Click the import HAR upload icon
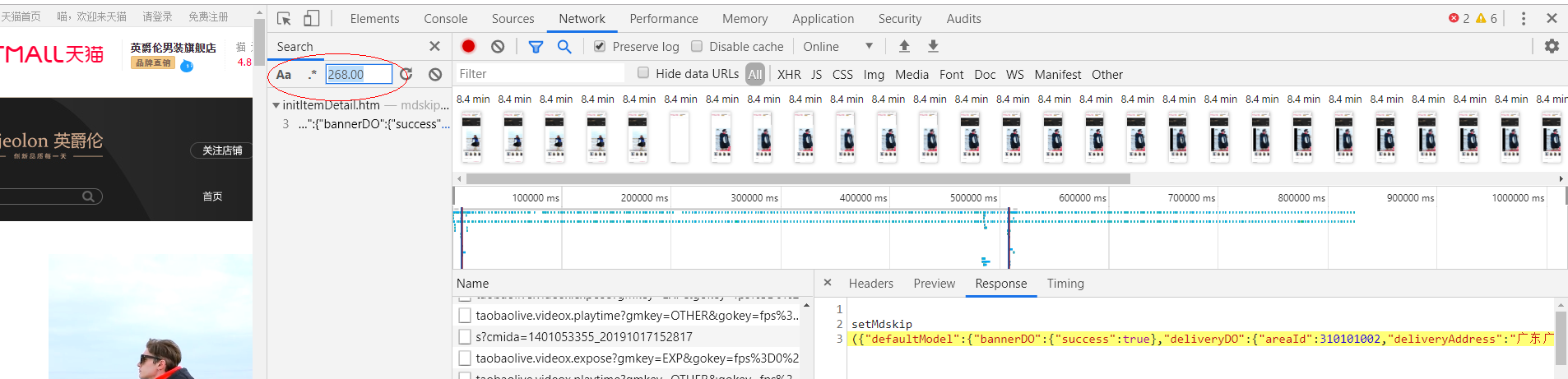Image resolution: width=1568 pixels, height=379 pixels. pyautogui.click(x=904, y=47)
